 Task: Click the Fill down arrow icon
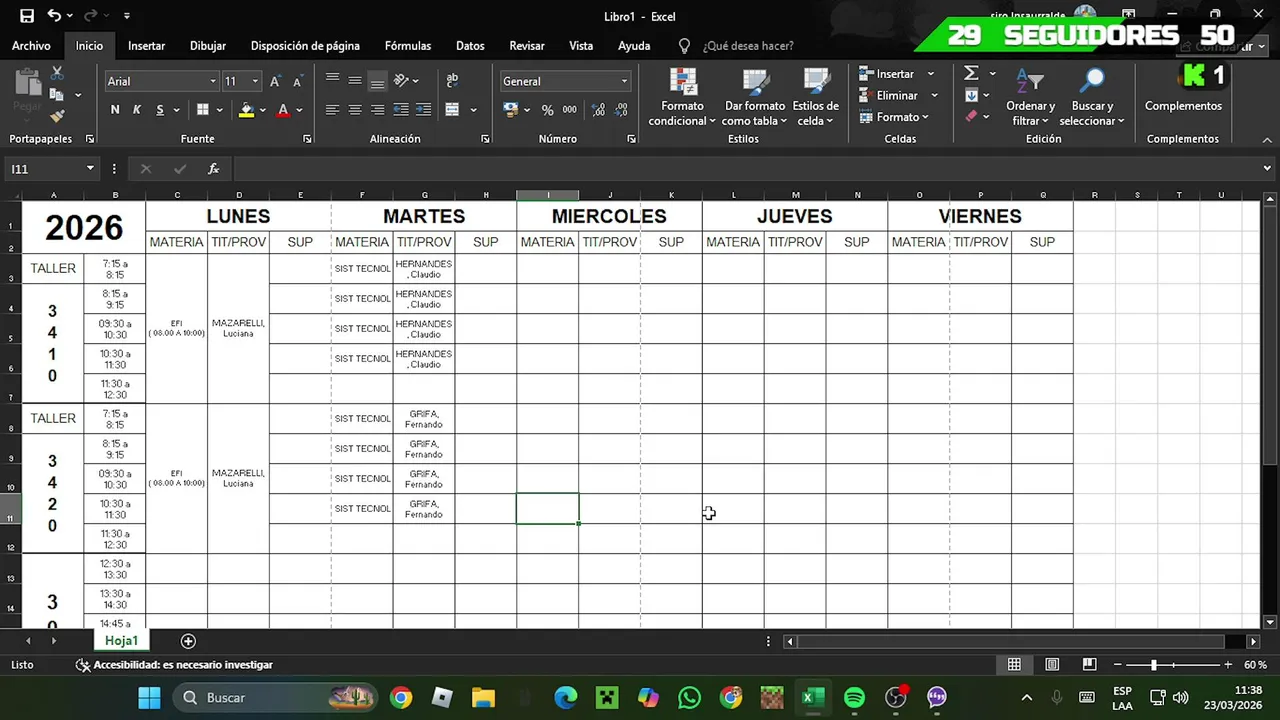click(x=971, y=95)
